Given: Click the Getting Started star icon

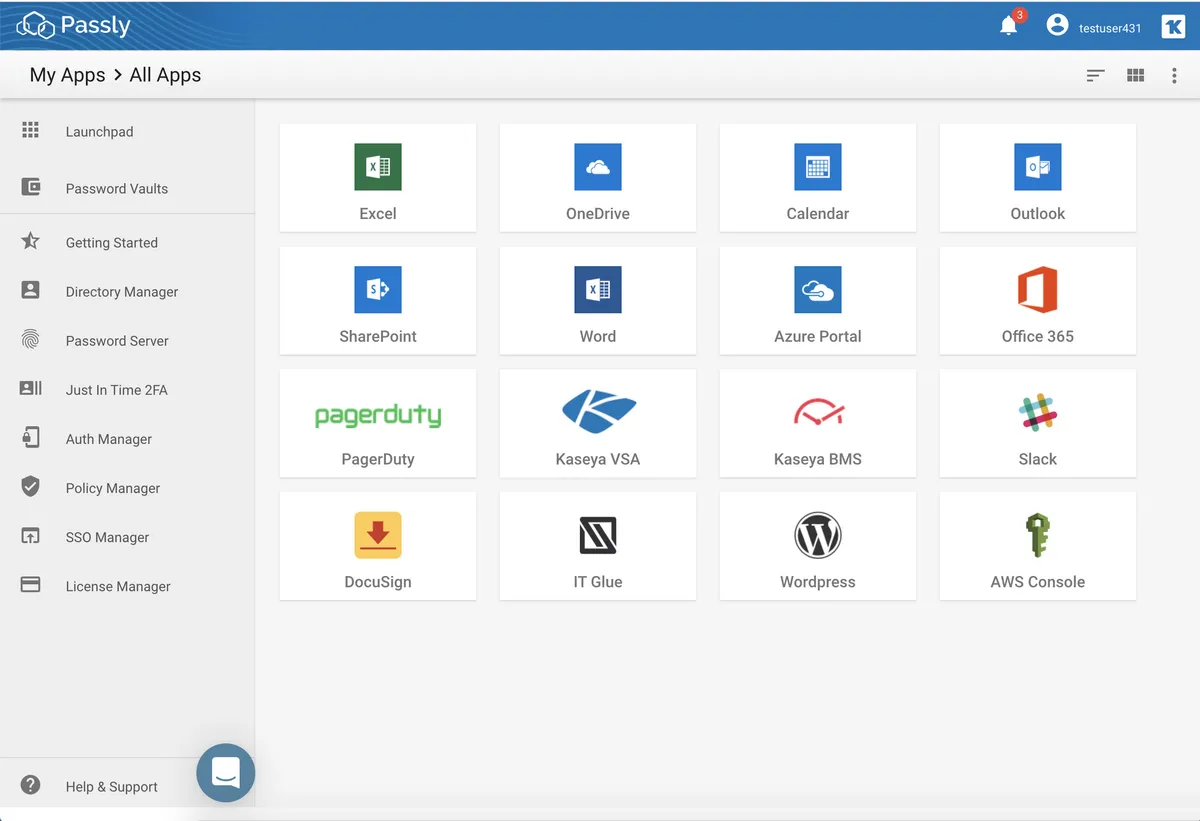Looking at the screenshot, I should 31,241.
